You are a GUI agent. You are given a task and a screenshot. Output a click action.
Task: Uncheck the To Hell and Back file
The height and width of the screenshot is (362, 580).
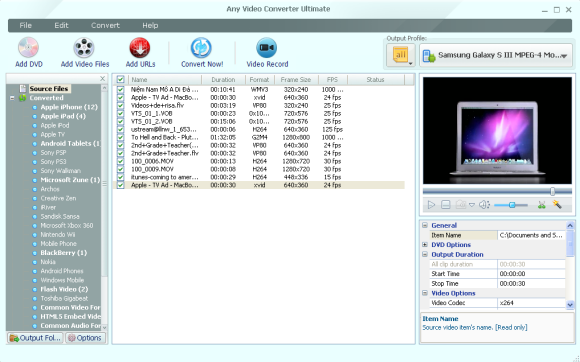point(120,137)
